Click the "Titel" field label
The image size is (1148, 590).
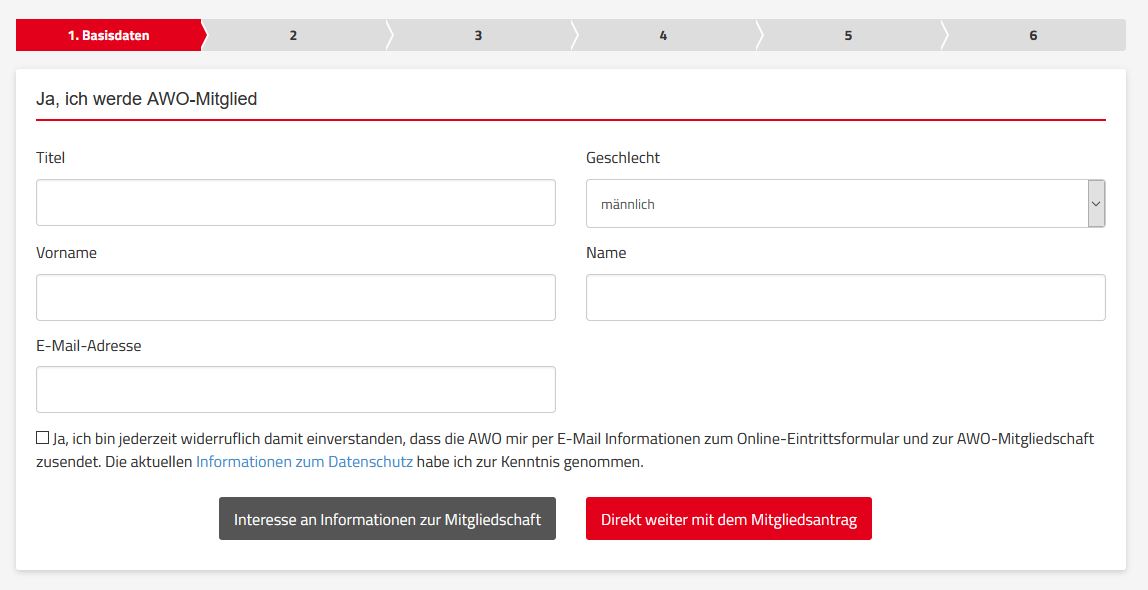[51, 158]
